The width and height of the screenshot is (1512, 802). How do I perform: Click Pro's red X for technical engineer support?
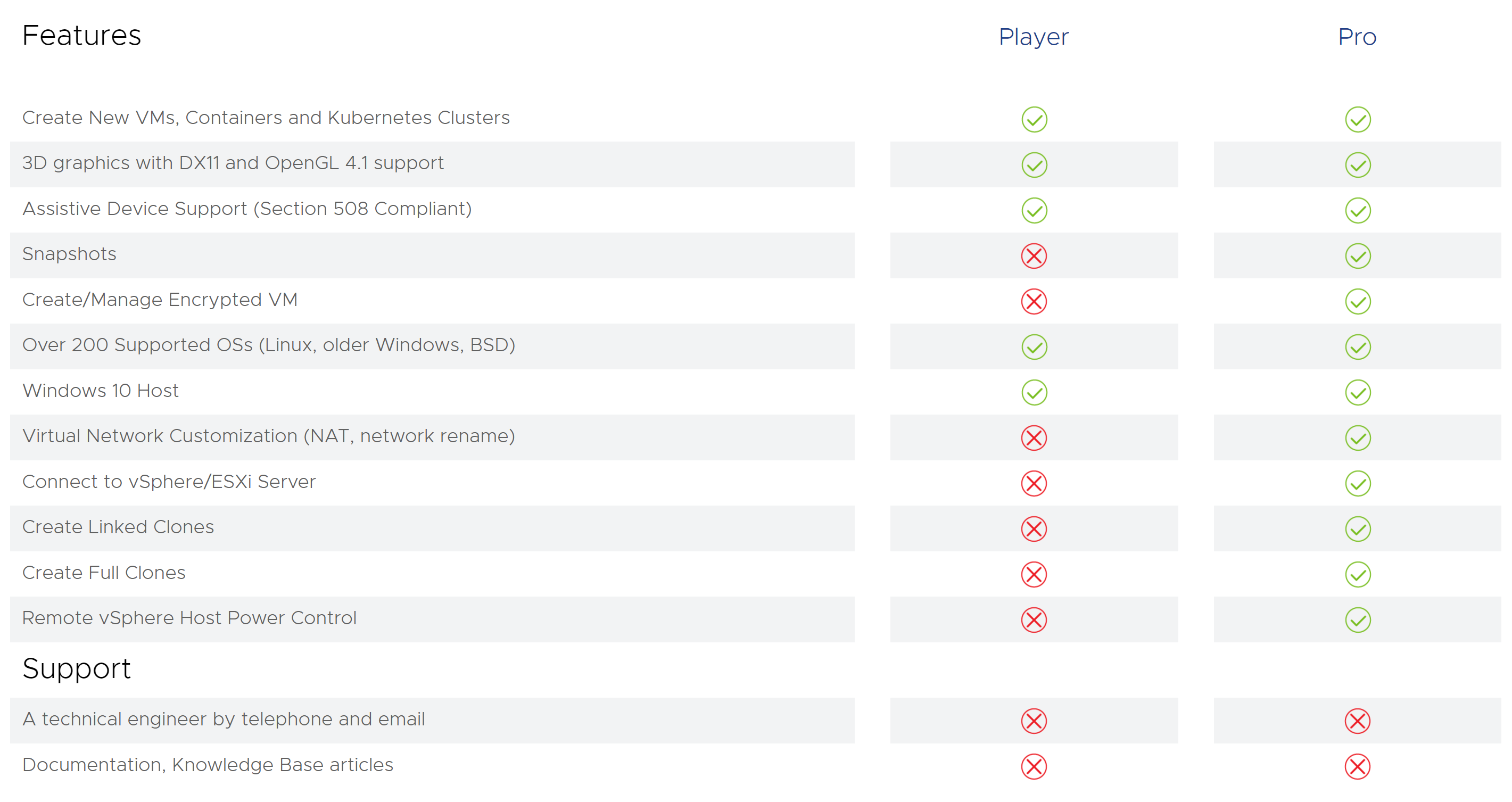tap(1357, 721)
